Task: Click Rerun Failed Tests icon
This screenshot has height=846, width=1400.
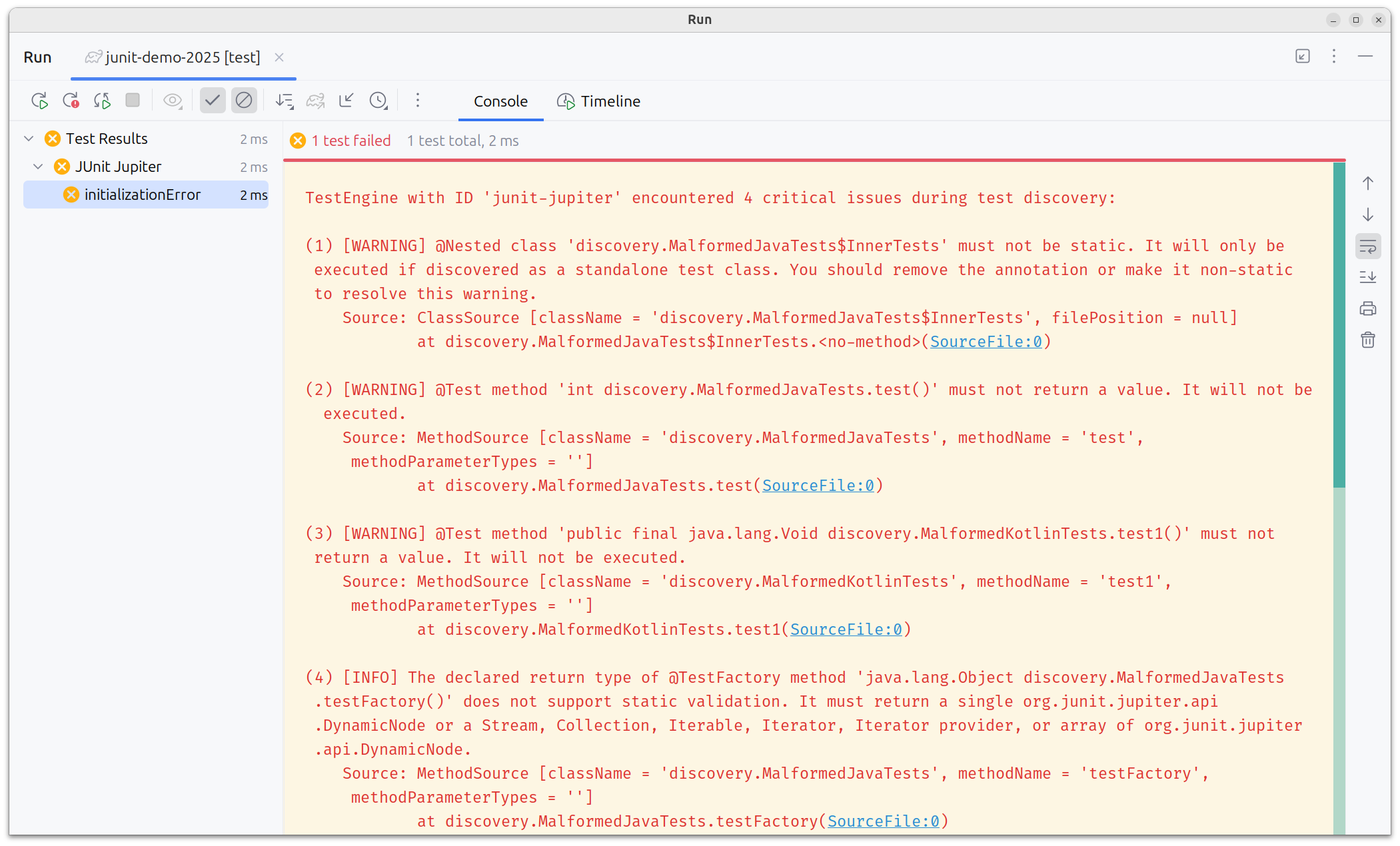Action: pos(71,101)
